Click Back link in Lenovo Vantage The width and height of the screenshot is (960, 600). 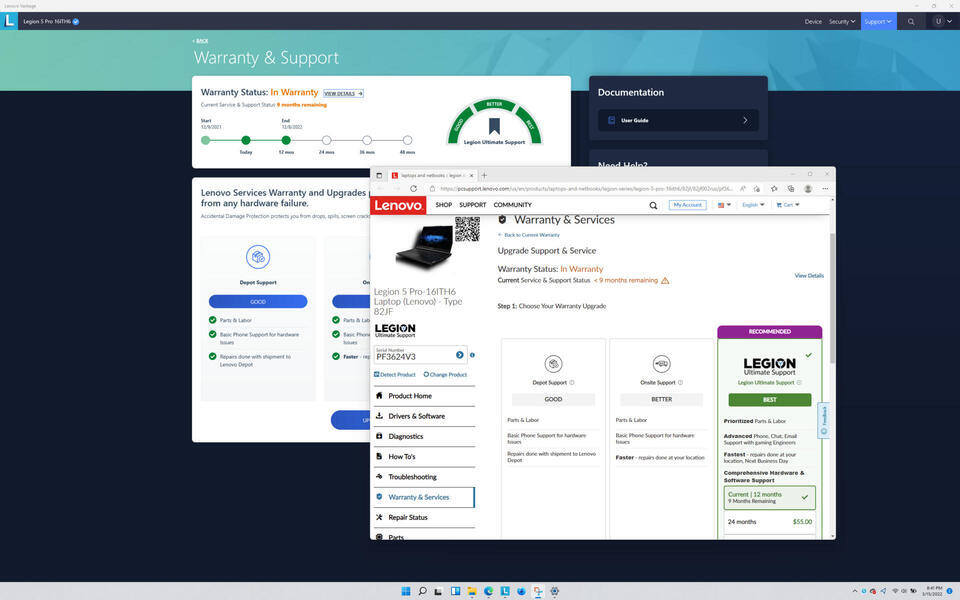[200, 41]
